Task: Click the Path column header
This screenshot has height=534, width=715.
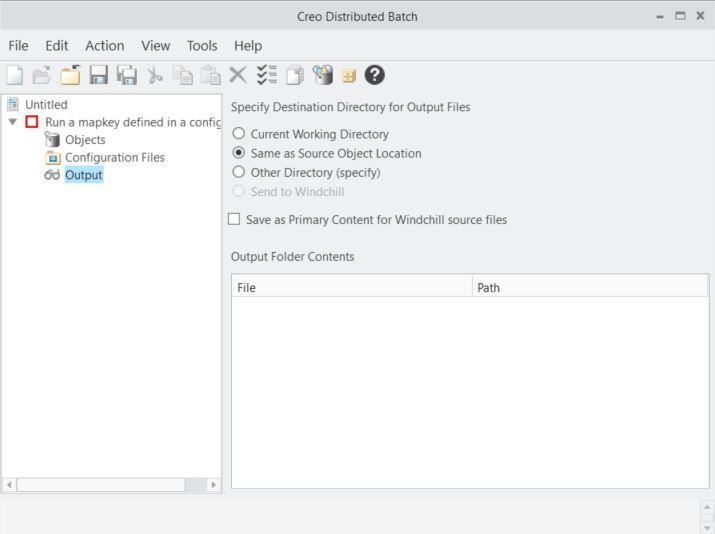Action: click(x=590, y=287)
